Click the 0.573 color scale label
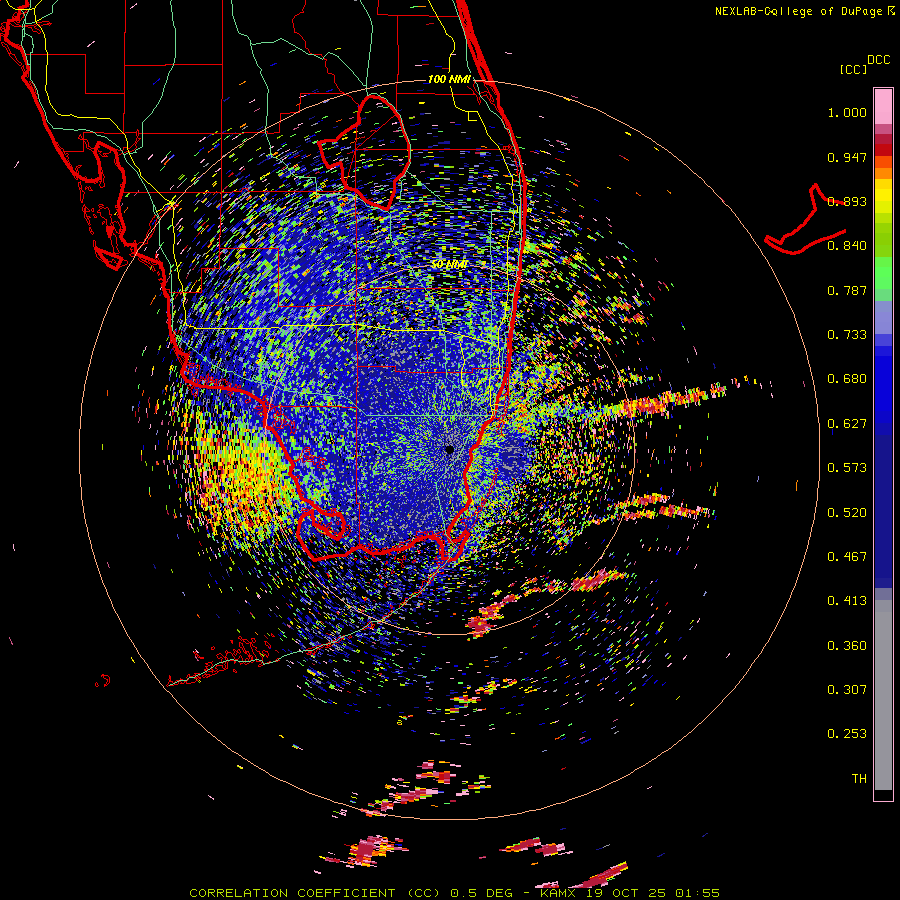This screenshot has width=900, height=900. pyautogui.click(x=847, y=468)
